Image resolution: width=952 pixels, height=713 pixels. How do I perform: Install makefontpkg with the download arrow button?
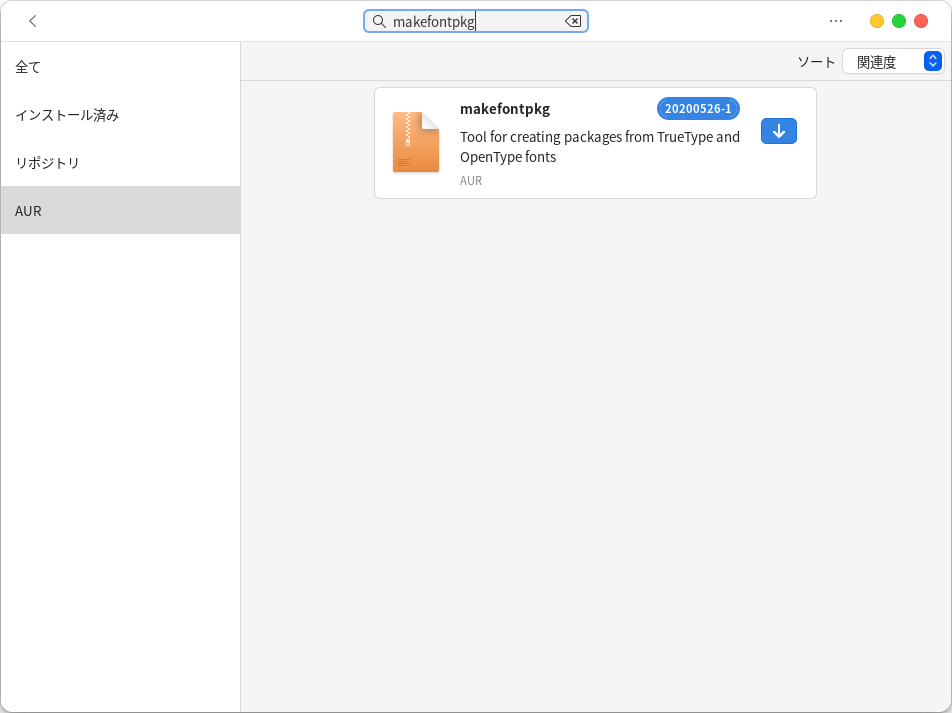click(x=778, y=131)
